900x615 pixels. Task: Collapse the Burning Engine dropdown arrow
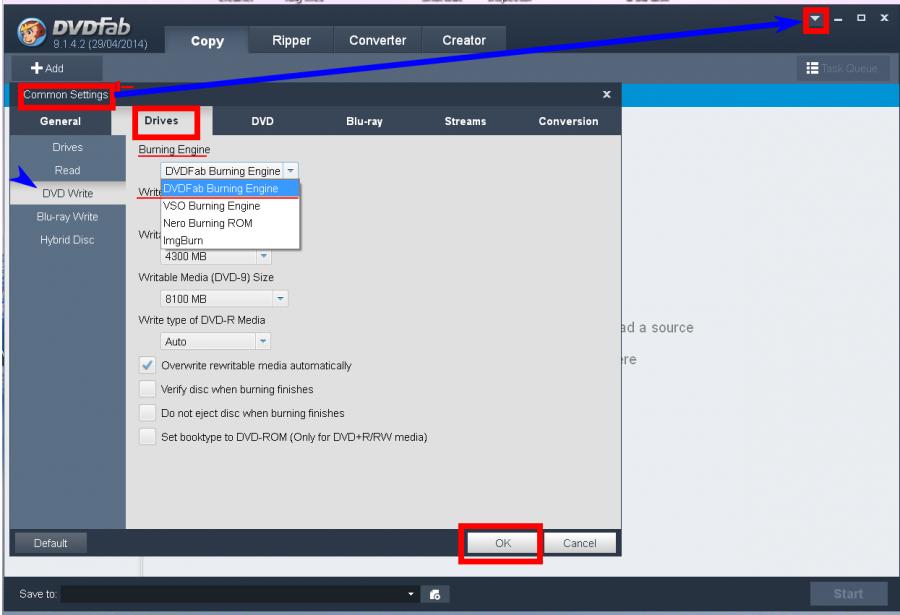coord(290,171)
